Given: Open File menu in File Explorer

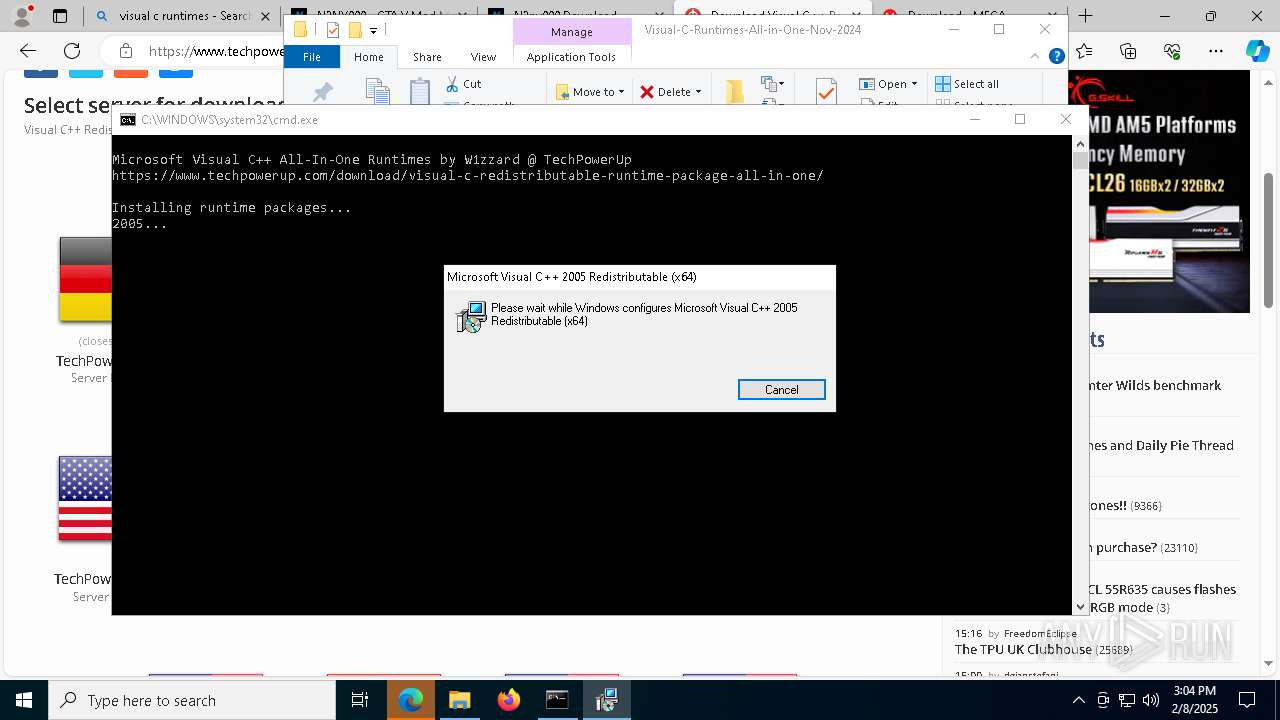Looking at the screenshot, I should 312,57.
